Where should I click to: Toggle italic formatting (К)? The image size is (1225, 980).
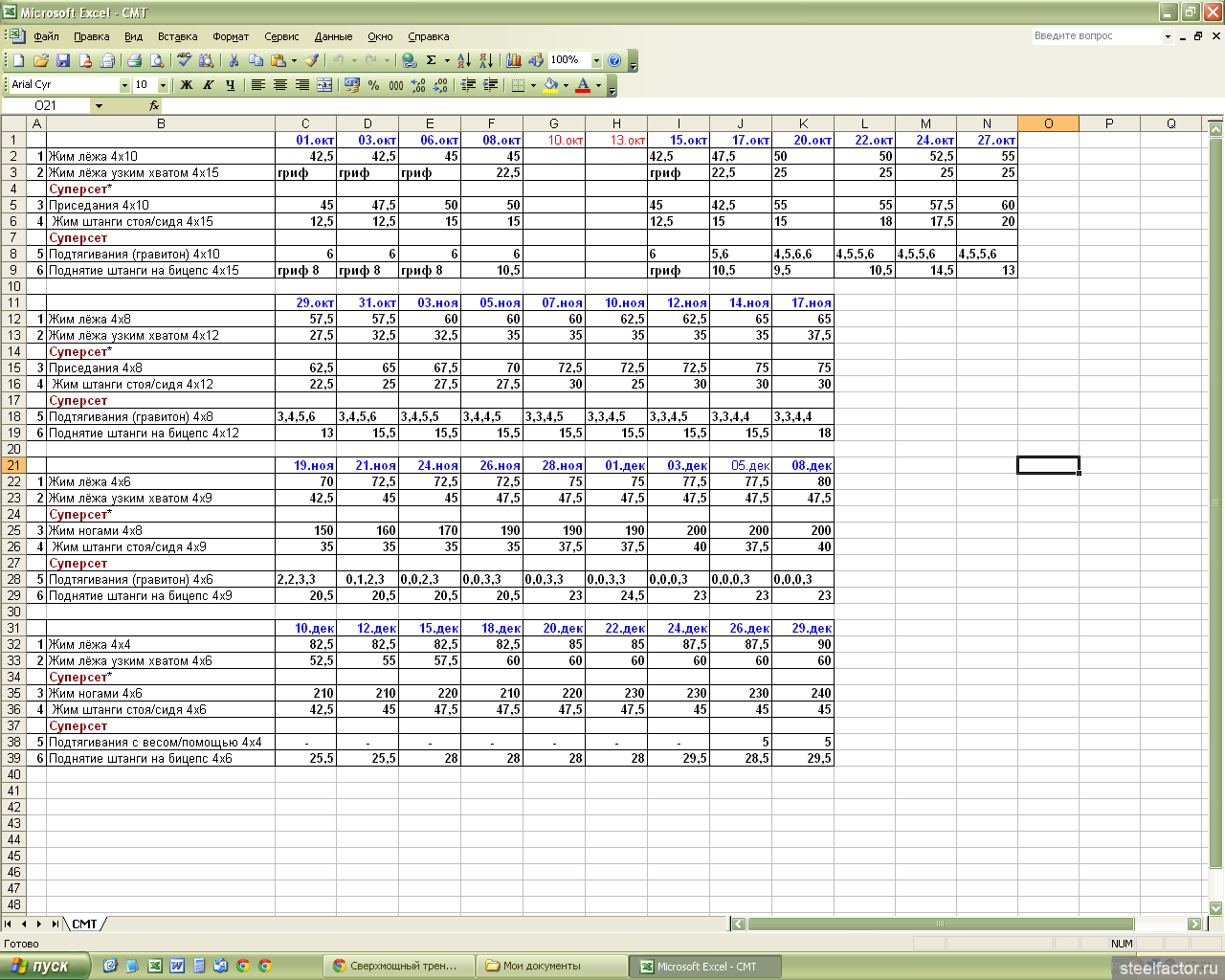click(209, 85)
